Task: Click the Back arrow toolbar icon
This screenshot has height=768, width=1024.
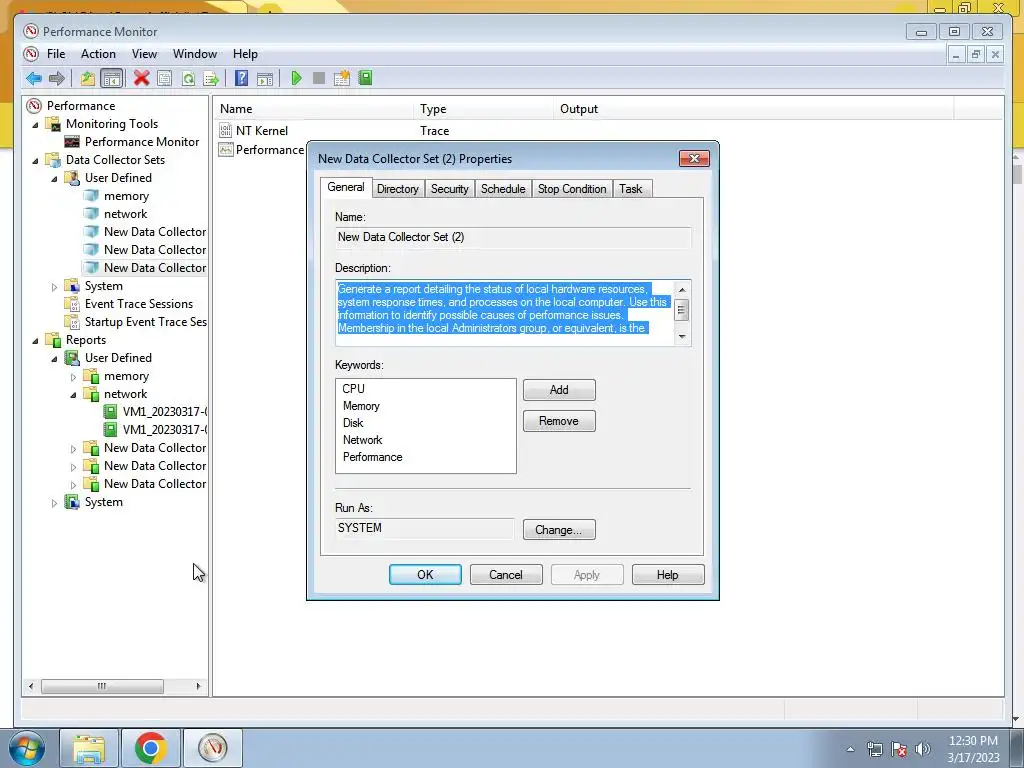Action: [34, 78]
